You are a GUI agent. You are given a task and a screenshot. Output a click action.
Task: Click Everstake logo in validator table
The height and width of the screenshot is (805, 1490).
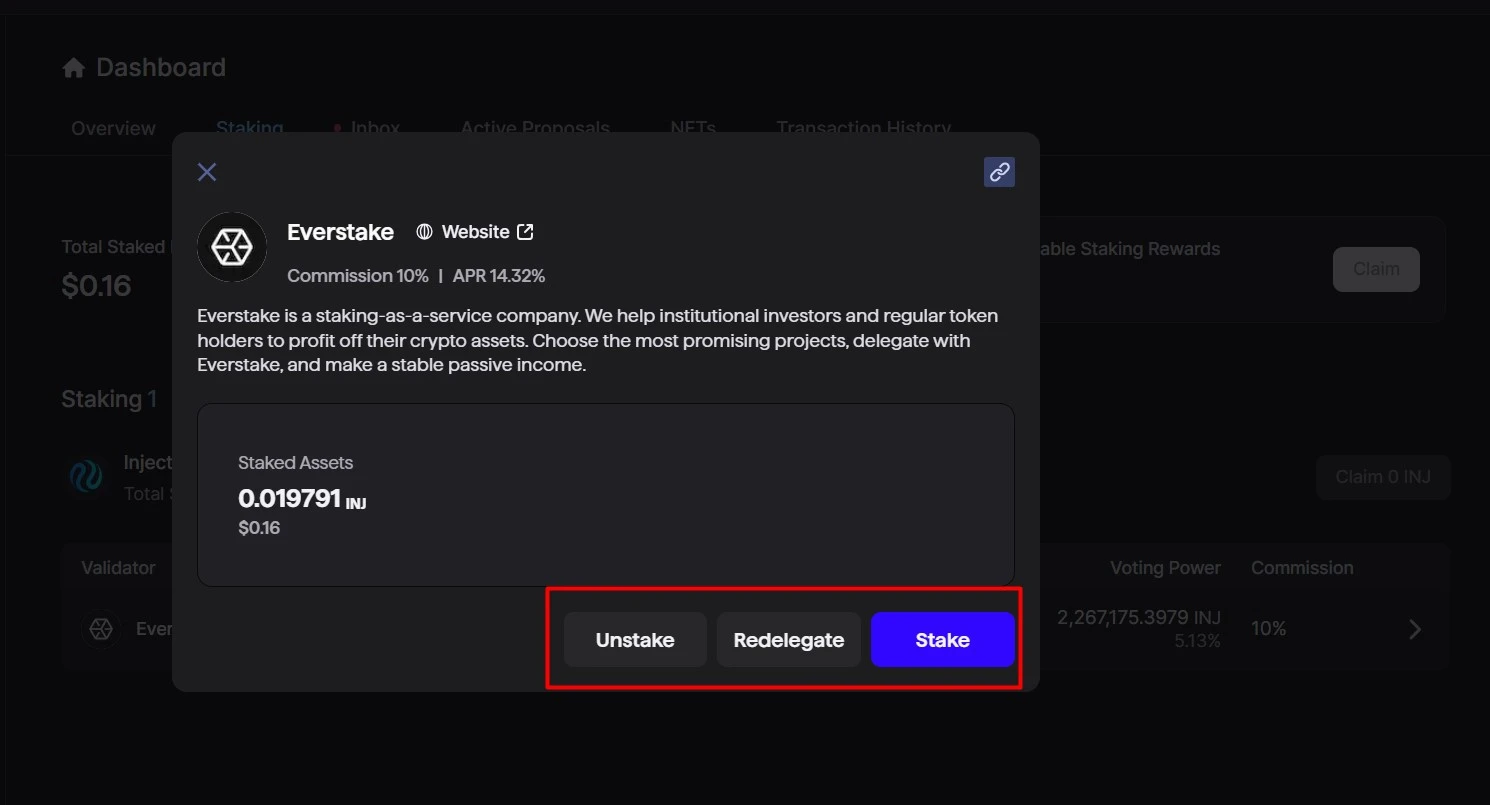pos(101,629)
